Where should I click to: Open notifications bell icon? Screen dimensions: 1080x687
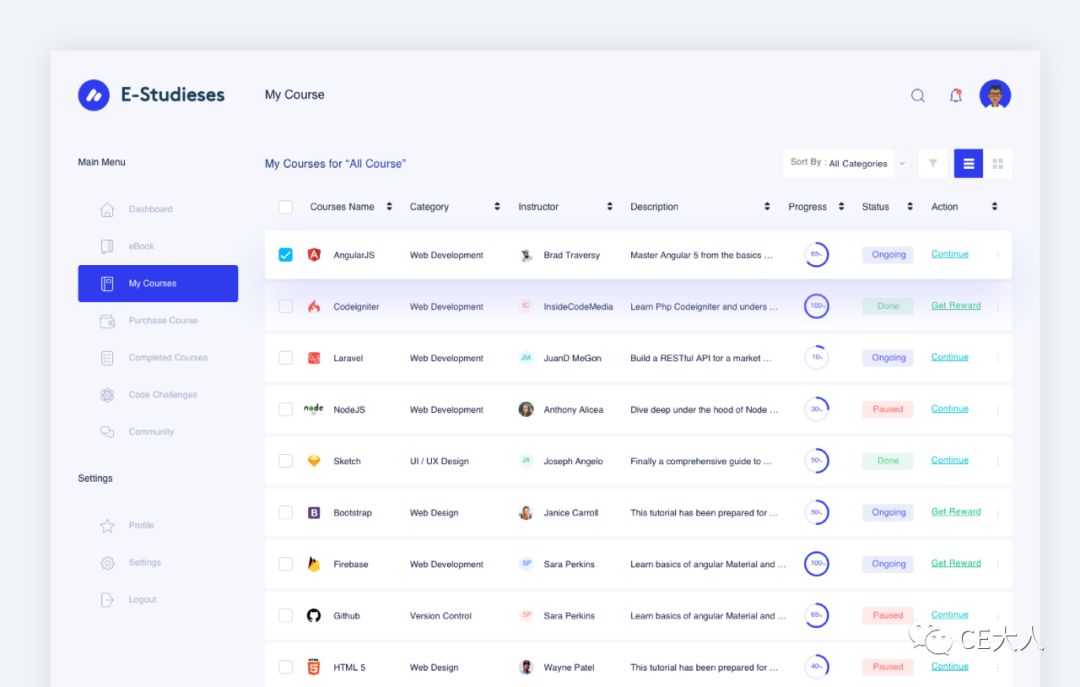[x=955, y=96]
